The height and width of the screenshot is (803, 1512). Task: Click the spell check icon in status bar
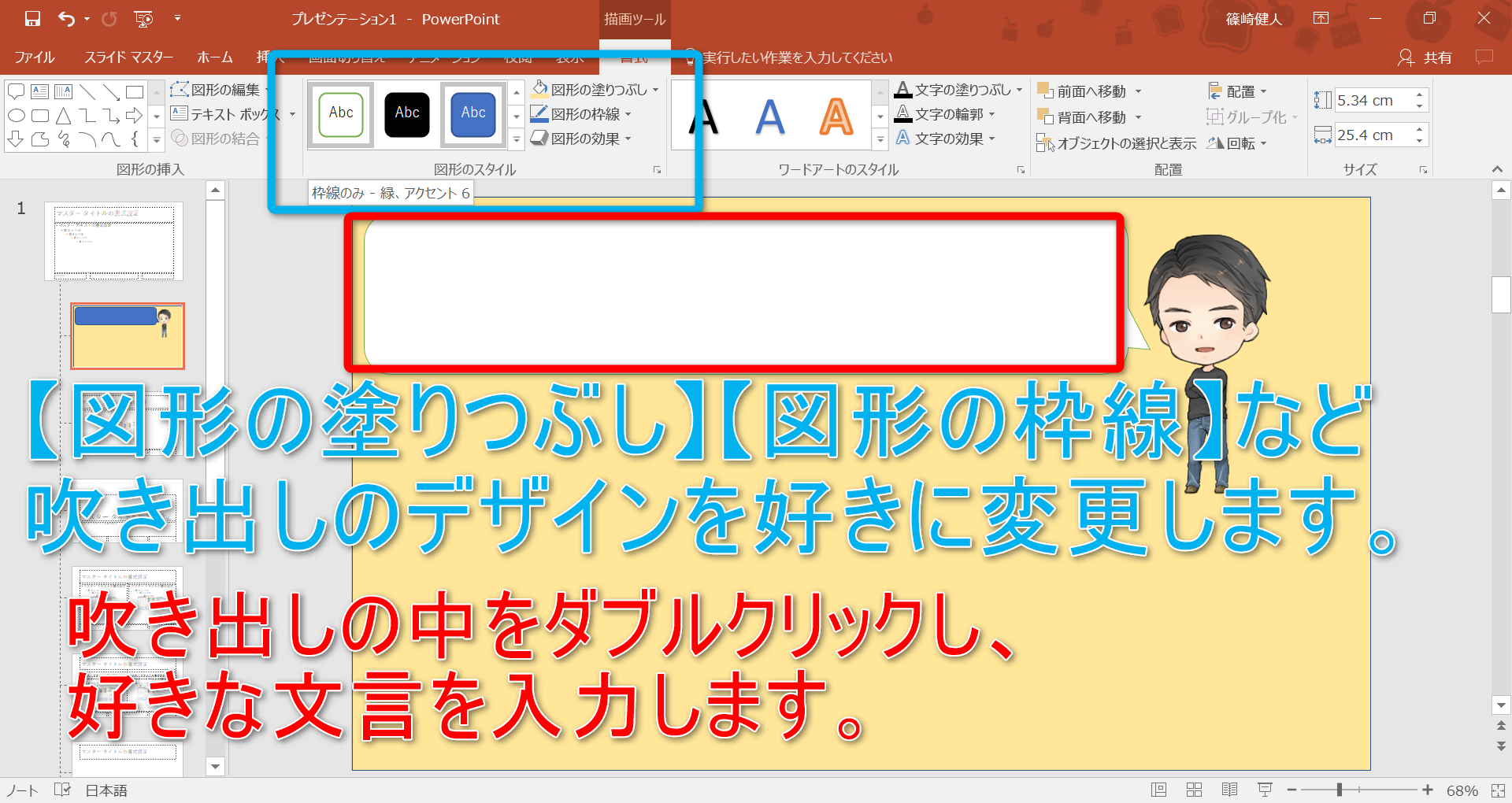pyautogui.click(x=62, y=790)
